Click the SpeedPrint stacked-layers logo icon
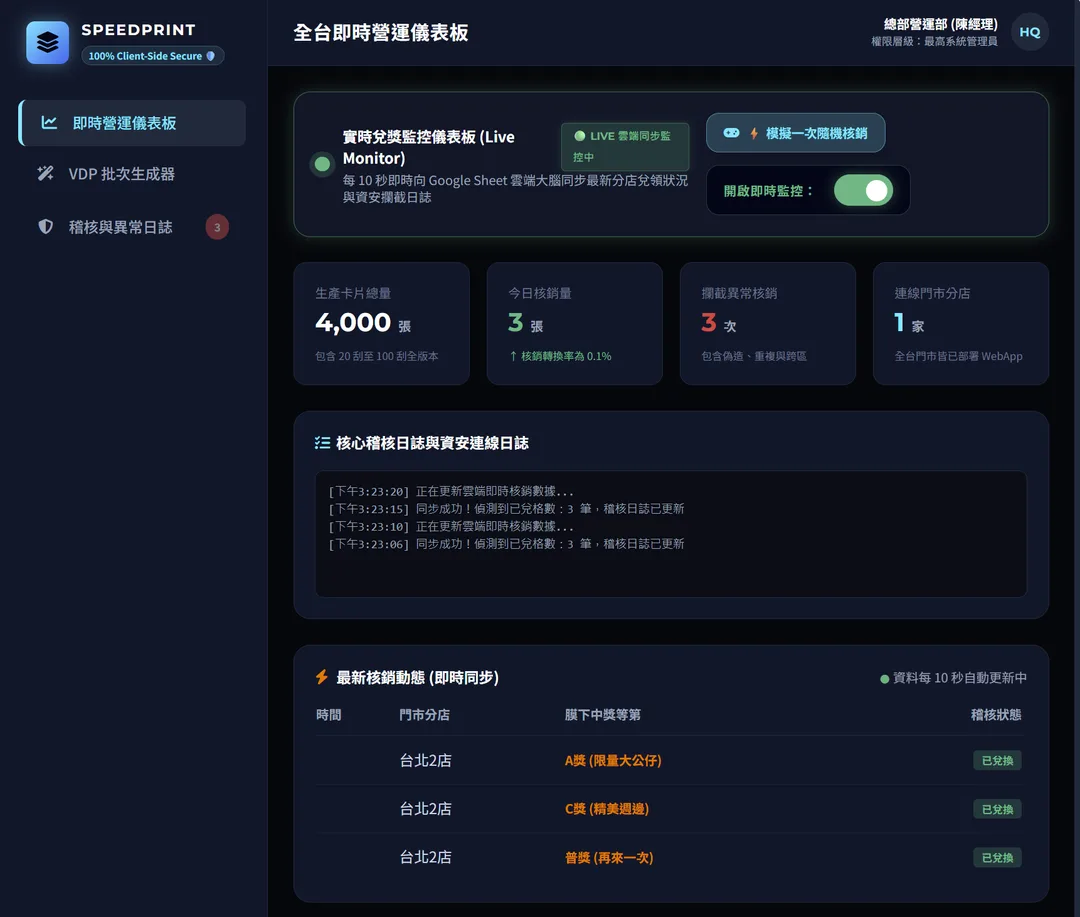1080x917 pixels. coord(48,43)
